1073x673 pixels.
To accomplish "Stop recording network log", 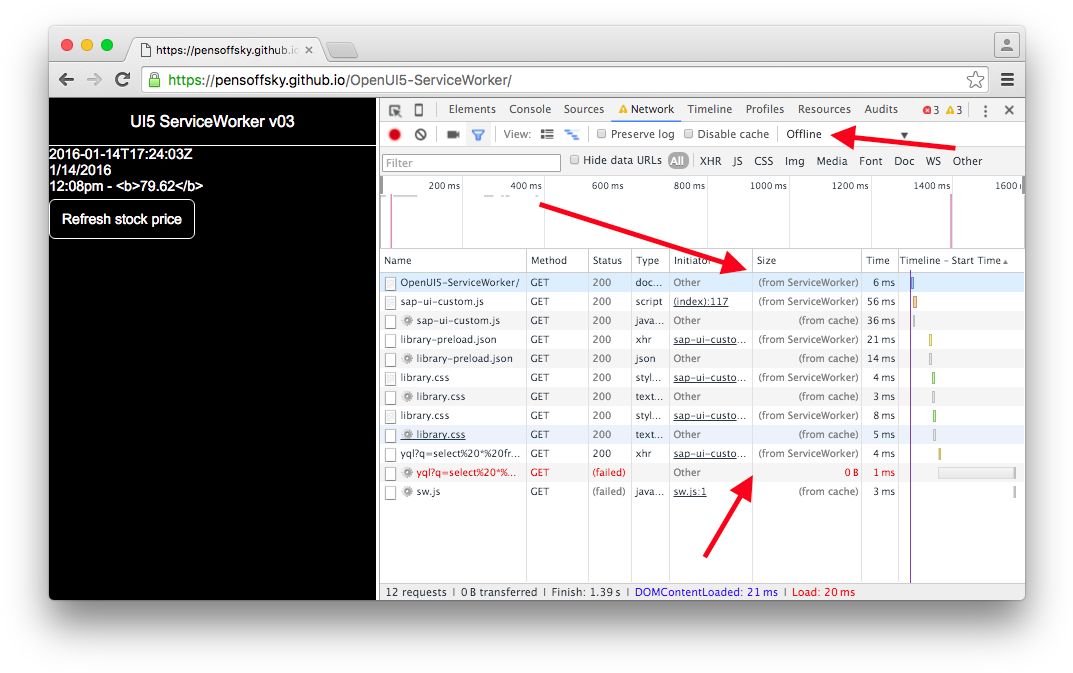I will (395, 134).
